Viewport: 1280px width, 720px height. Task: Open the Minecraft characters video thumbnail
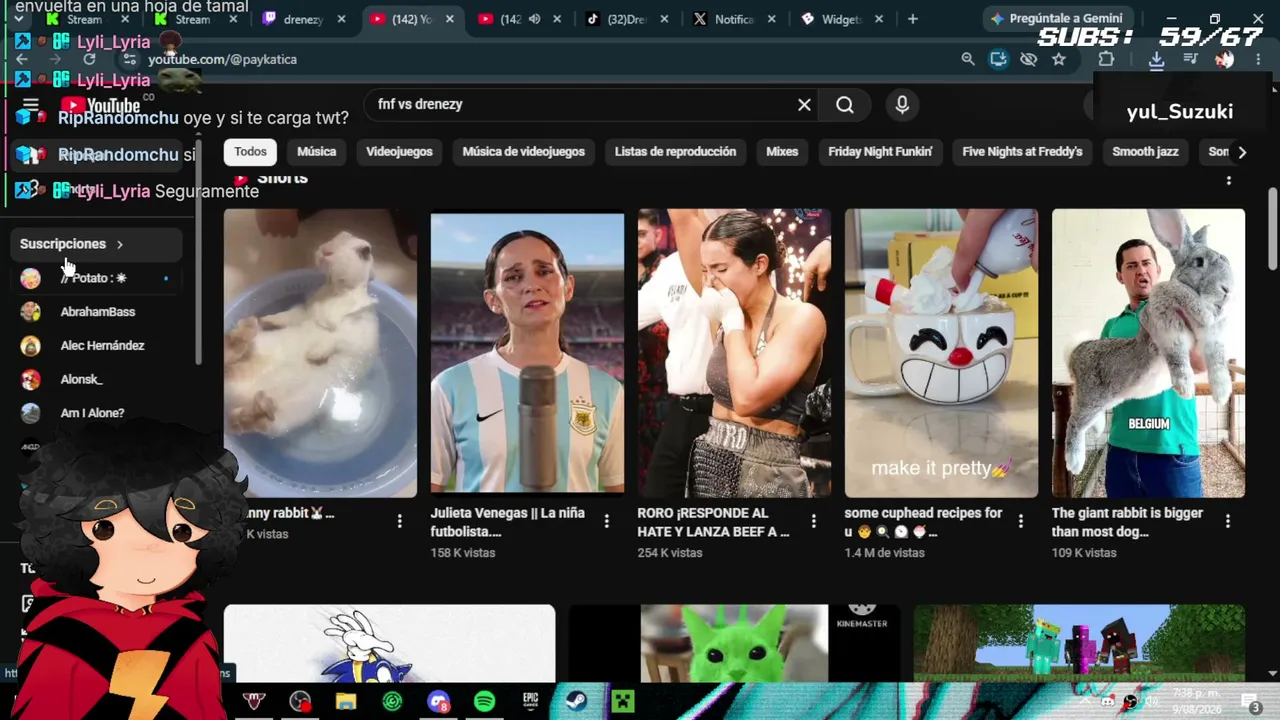click(1079, 643)
